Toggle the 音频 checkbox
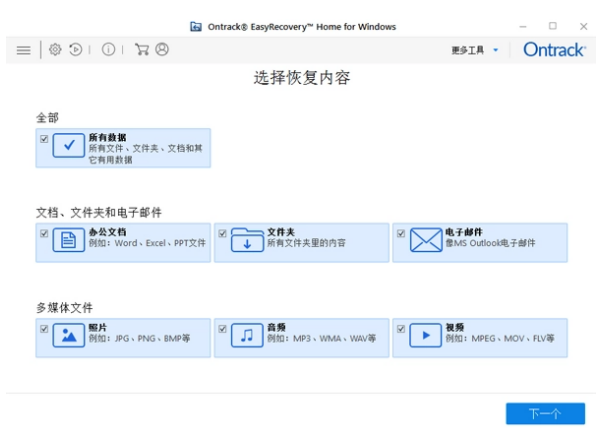The height and width of the screenshot is (428, 602). tap(223, 329)
